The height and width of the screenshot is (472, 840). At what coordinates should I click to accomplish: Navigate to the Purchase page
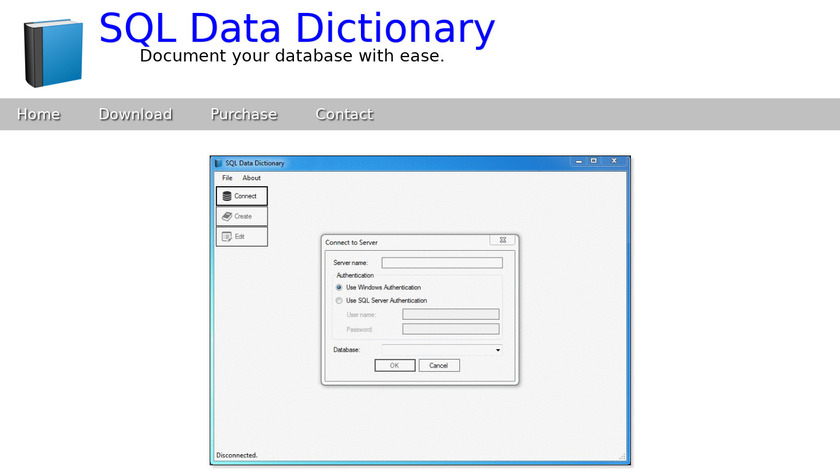[x=244, y=114]
